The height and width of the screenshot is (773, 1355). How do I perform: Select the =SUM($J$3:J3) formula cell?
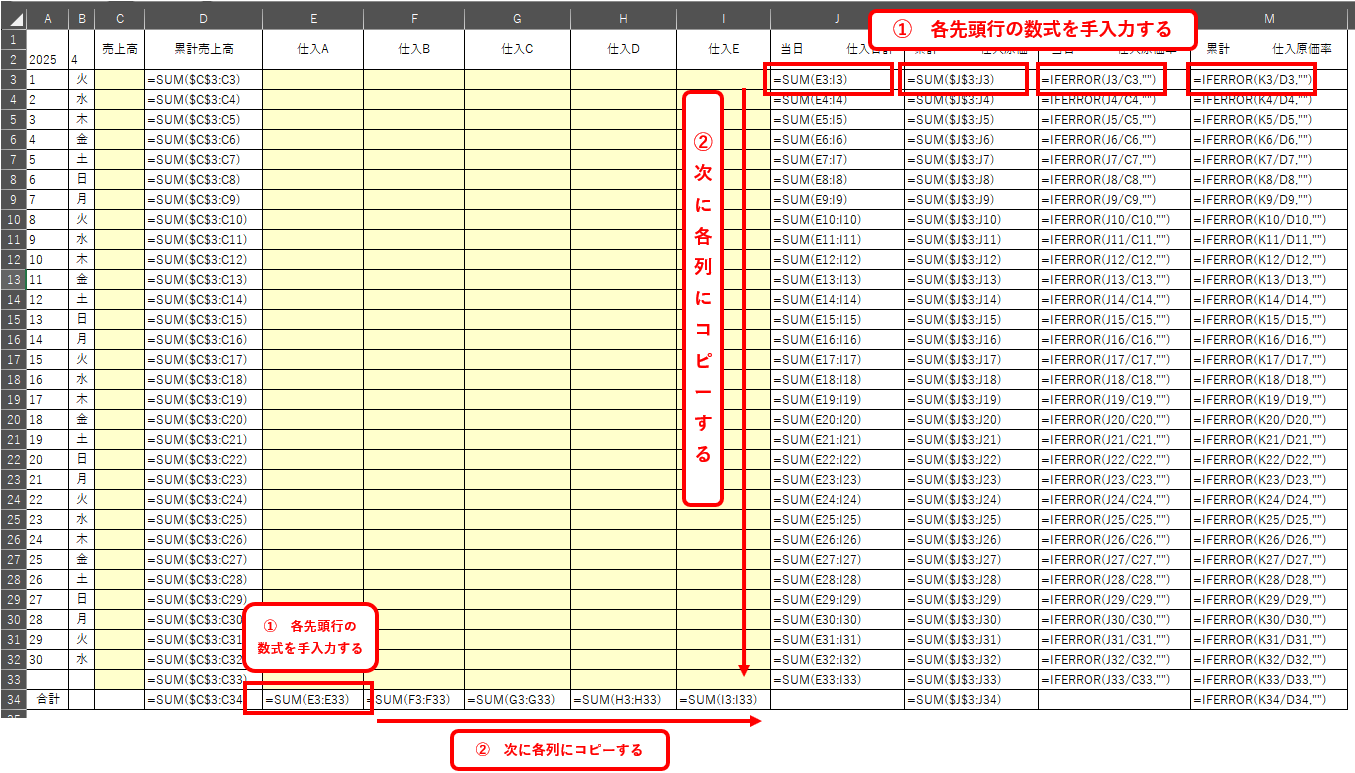[x=963, y=79]
